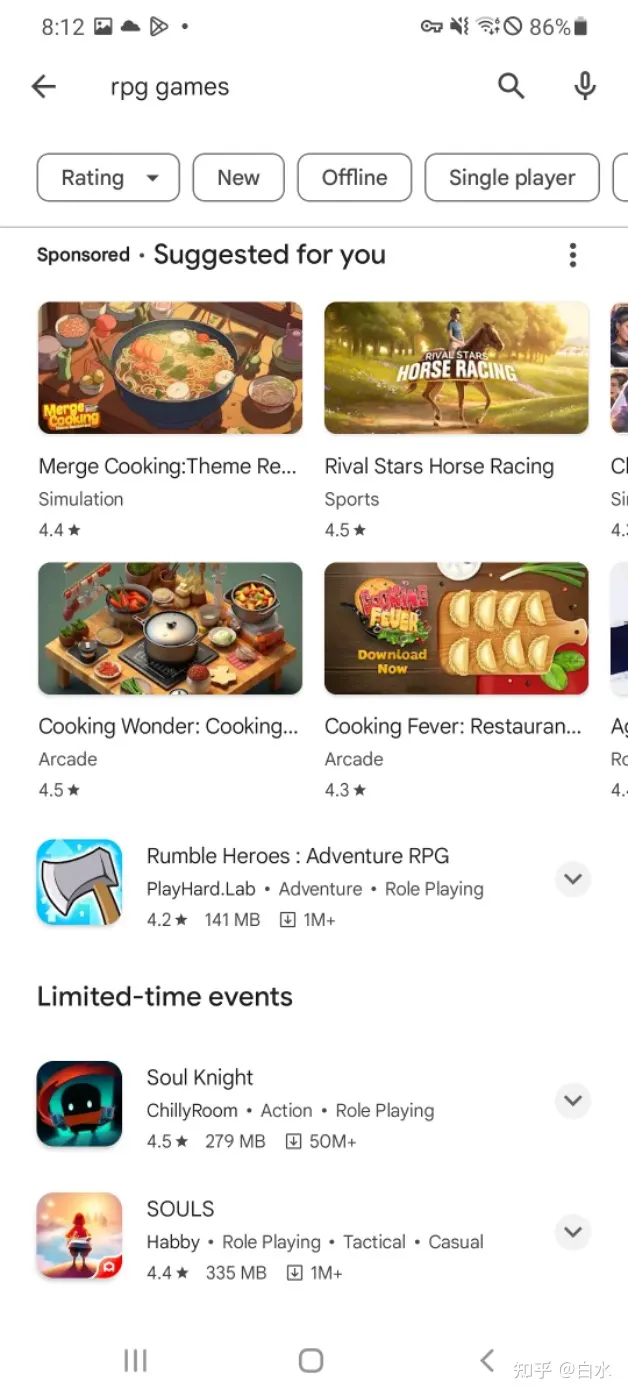Toggle the Offline filter chip
This screenshot has width=628, height=1396.
pos(355,178)
